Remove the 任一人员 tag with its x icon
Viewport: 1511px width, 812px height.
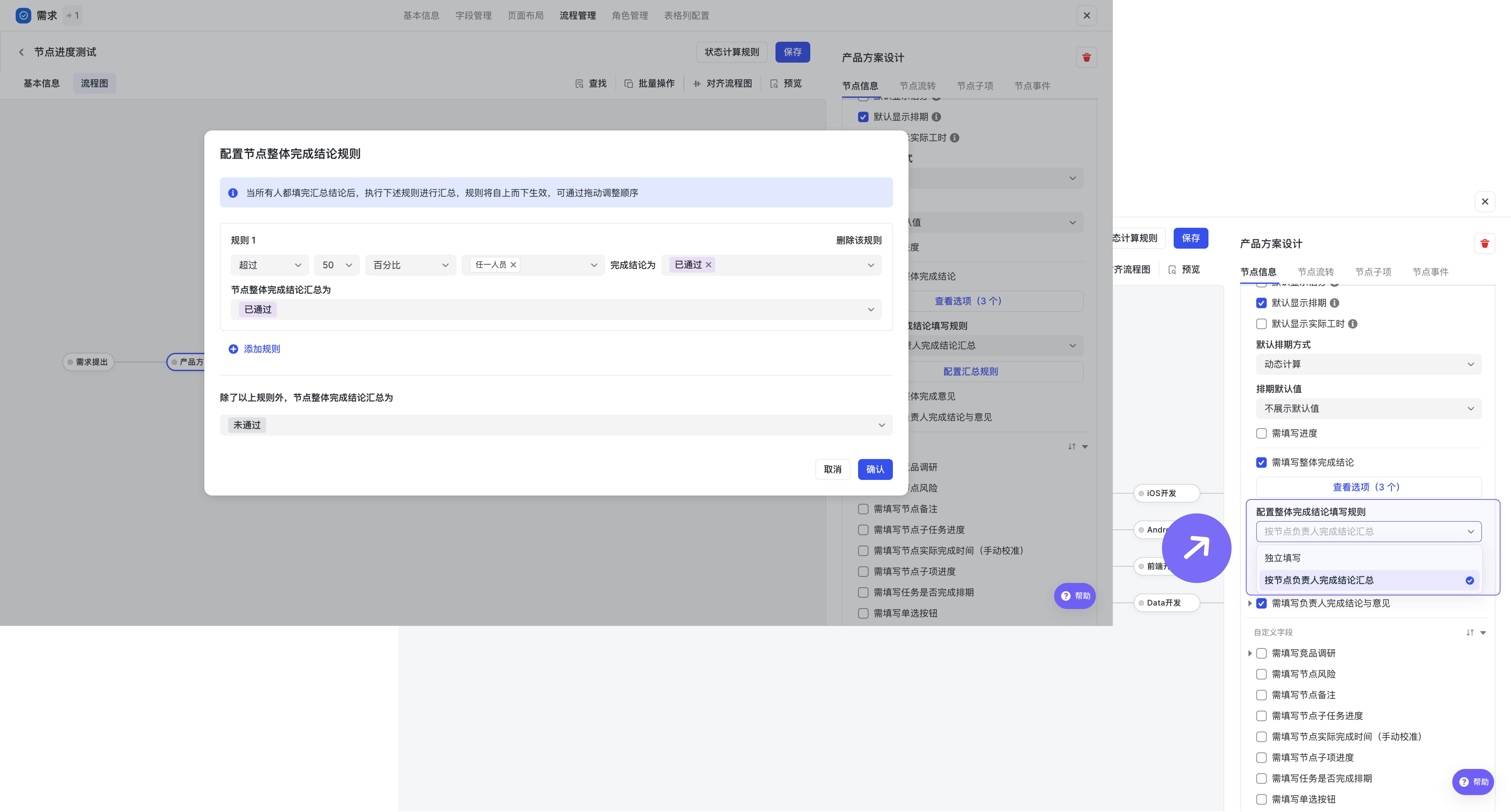pyautogui.click(x=513, y=265)
